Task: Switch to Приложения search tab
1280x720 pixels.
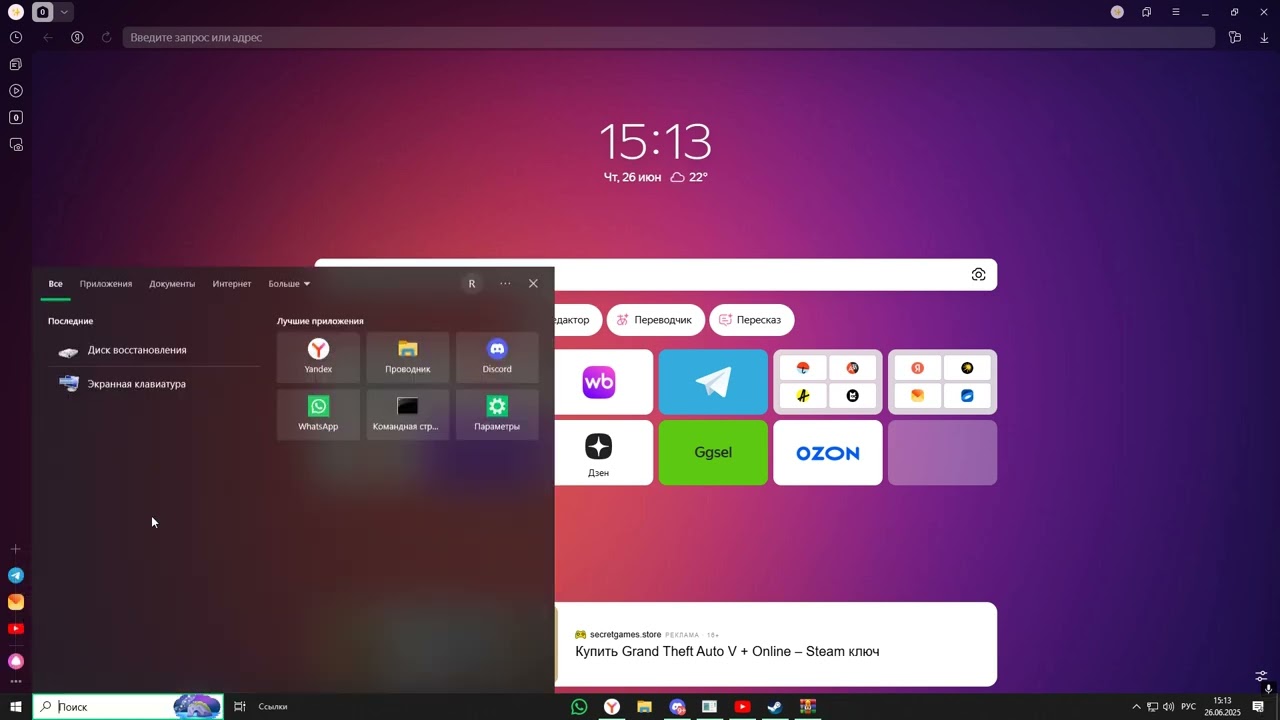Action: pyautogui.click(x=106, y=284)
